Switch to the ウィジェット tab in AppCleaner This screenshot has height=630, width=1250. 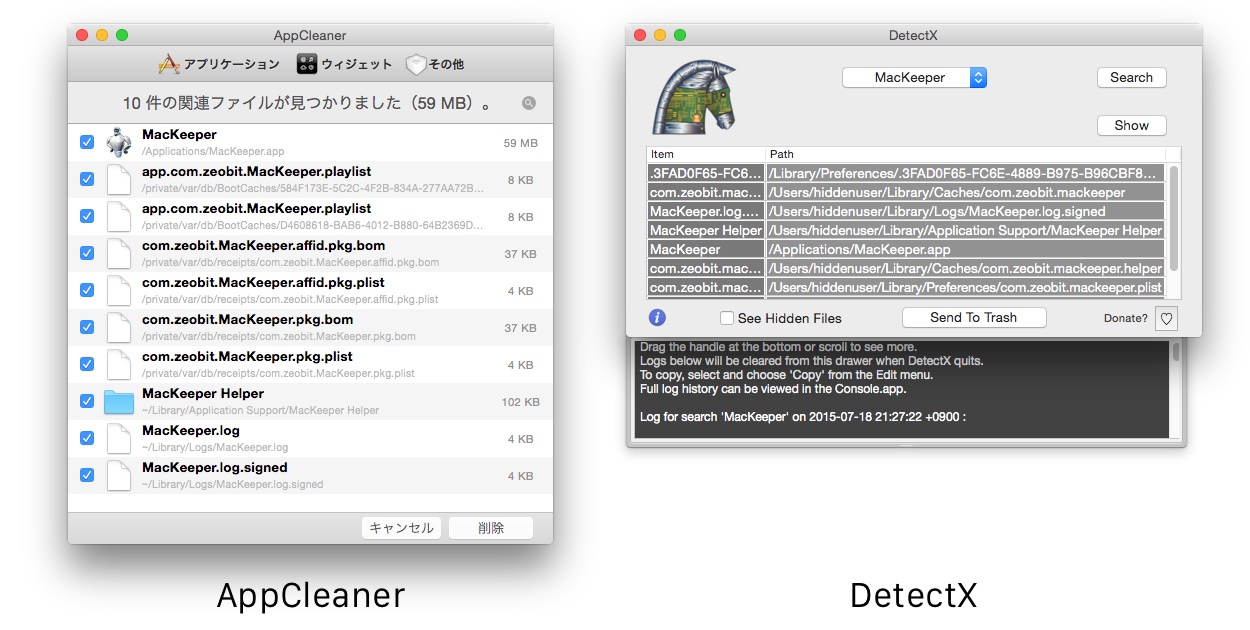344,64
